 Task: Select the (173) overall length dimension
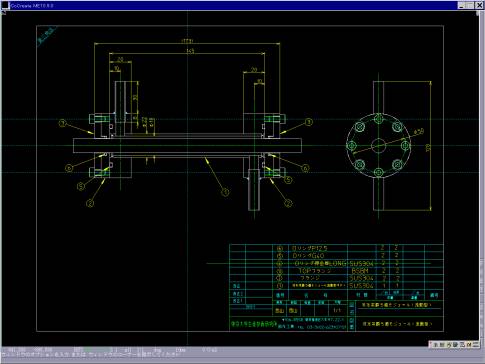point(187,41)
